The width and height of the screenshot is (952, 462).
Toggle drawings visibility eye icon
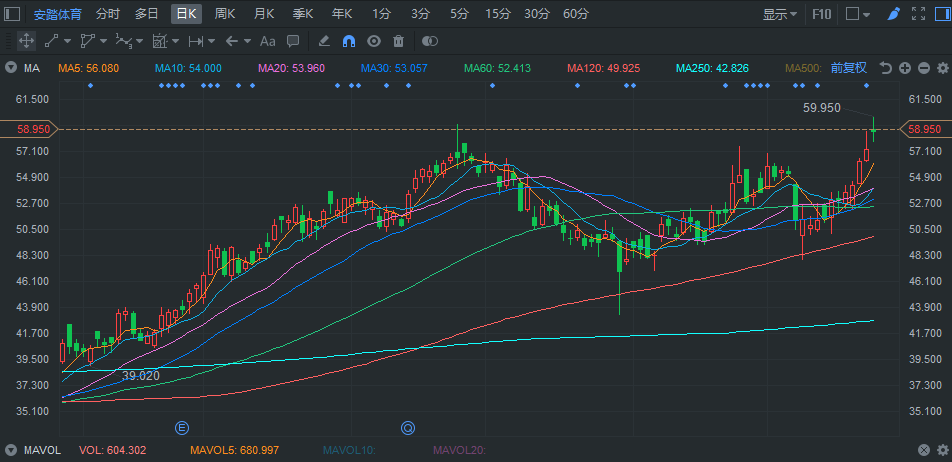coord(374,41)
